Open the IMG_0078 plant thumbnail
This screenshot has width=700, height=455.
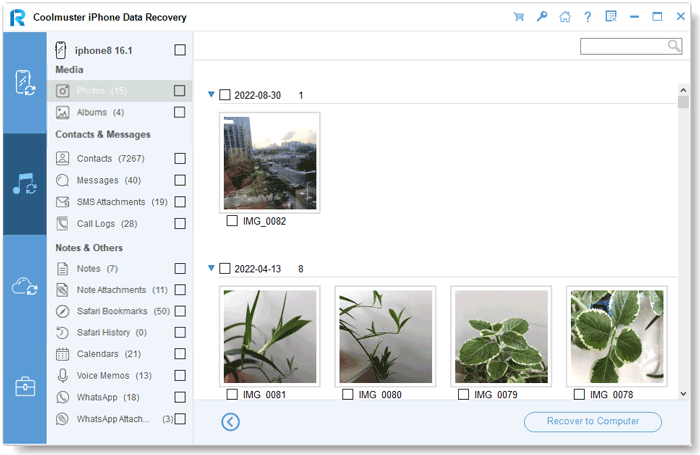click(x=617, y=336)
